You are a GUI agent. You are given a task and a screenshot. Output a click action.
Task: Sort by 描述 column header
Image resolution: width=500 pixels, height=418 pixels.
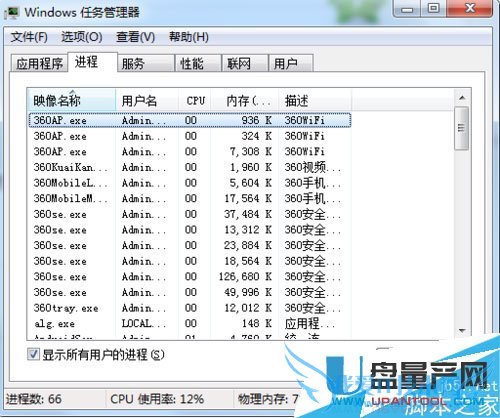[315, 100]
